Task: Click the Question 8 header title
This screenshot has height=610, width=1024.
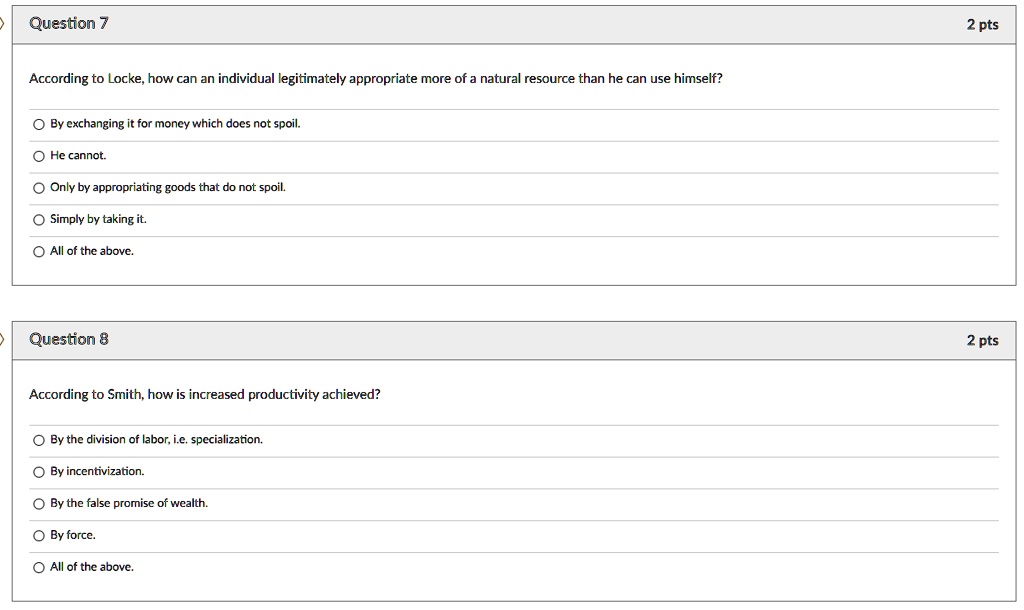Action: (69, 339)
